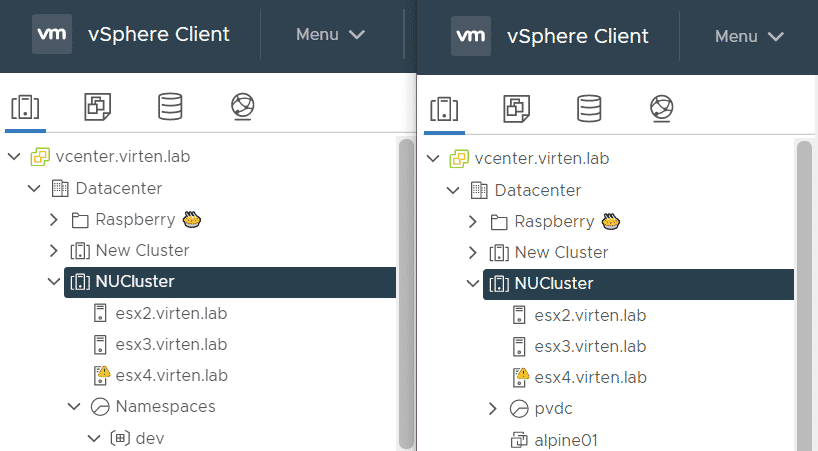Viewport: 818px width, 451px height.
Task: Open Storage view in left window
Action: coord(170,106)
